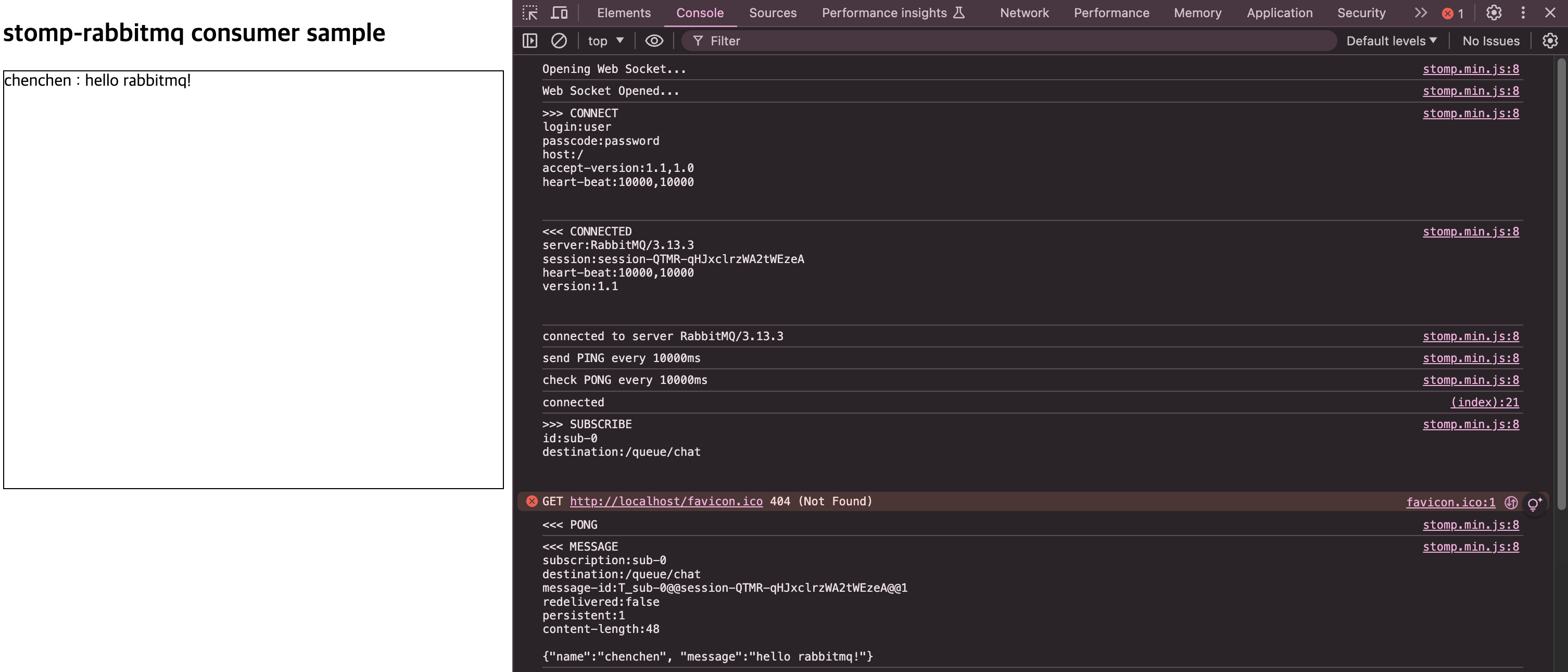Click the red error count badge
Image resolution: width=1568 pixels, height=672 pixels.
click(1452, 14)
